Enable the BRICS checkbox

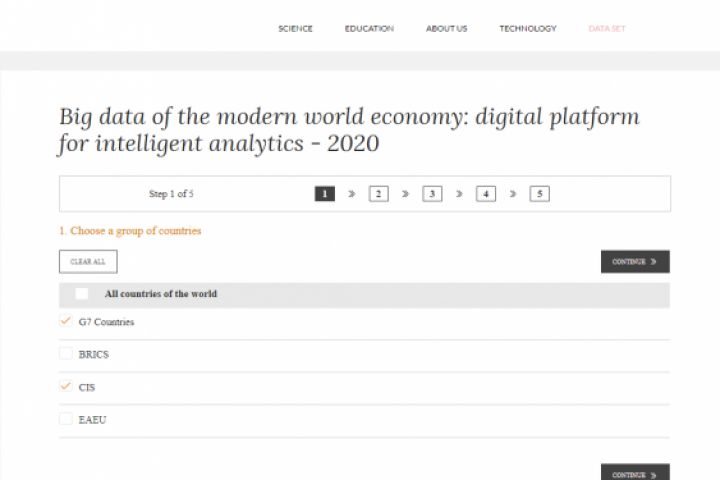click(66, 354)
